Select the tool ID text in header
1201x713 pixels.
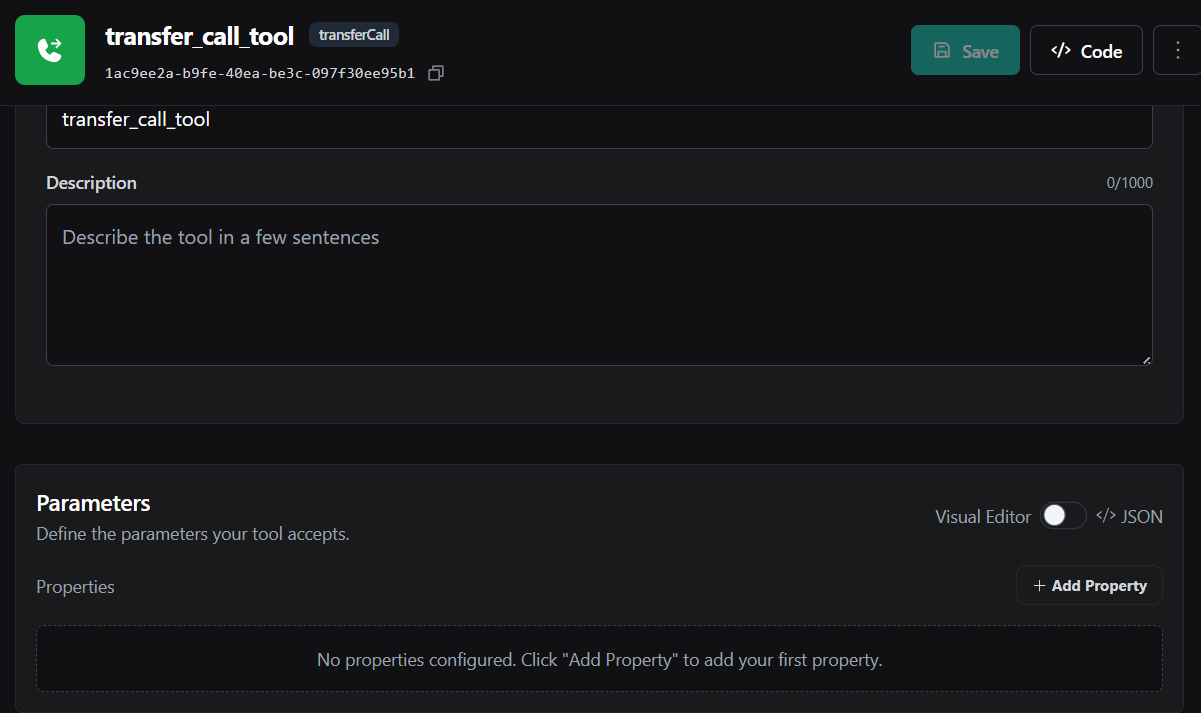pos(259,74)
